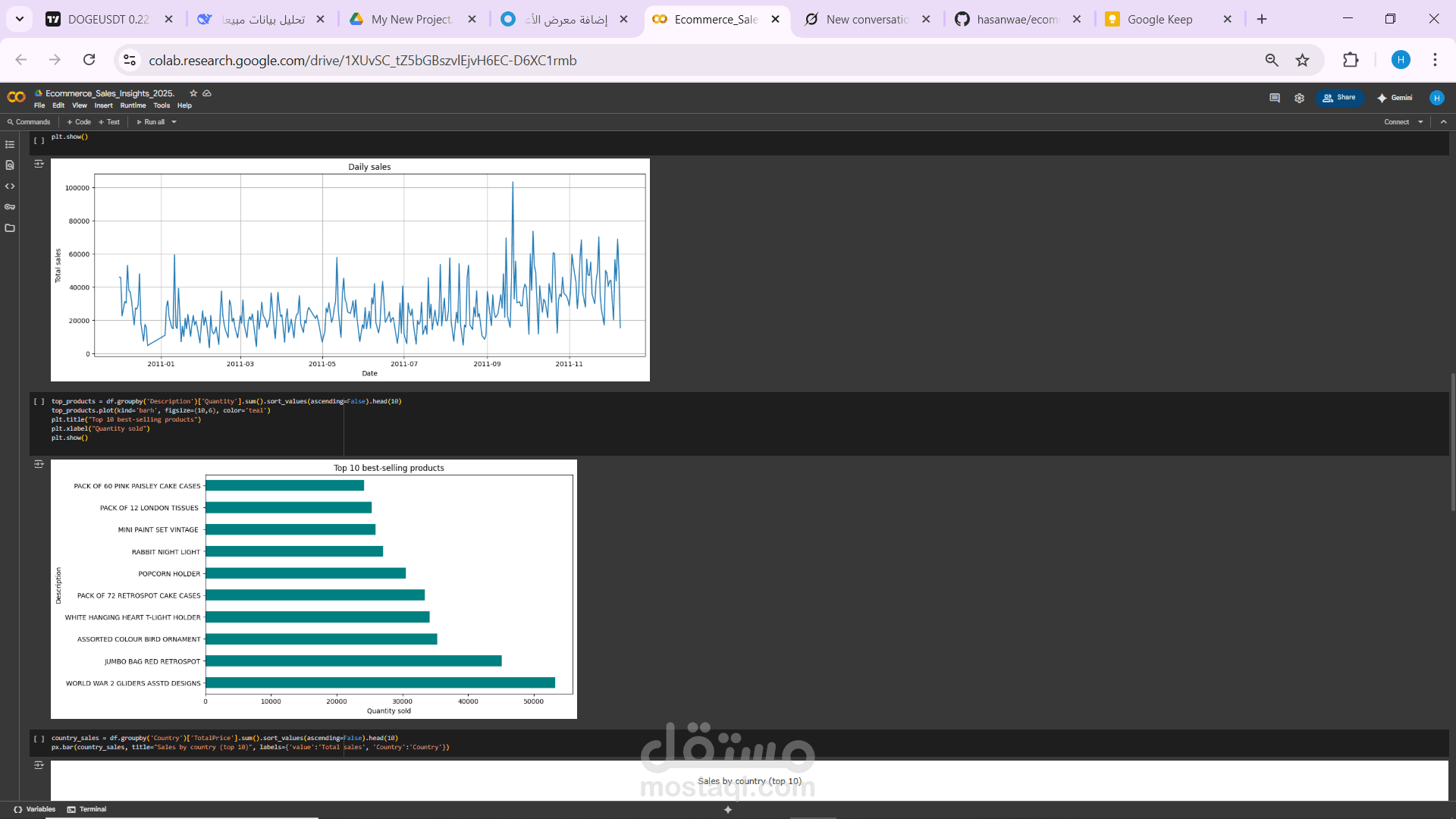Bookmark this page with the star
Image resolution: width=1456 pixels, height=819 pixels.
click(1302, 60)
